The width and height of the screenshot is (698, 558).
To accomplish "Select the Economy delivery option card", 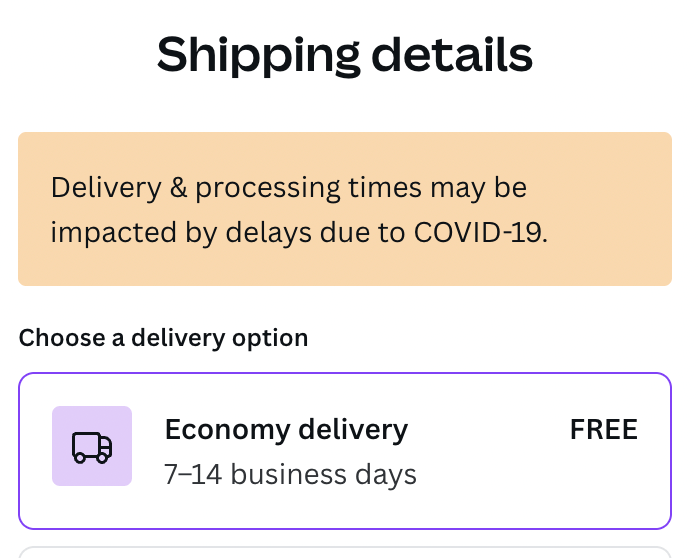I will click(x=345, y=451).
